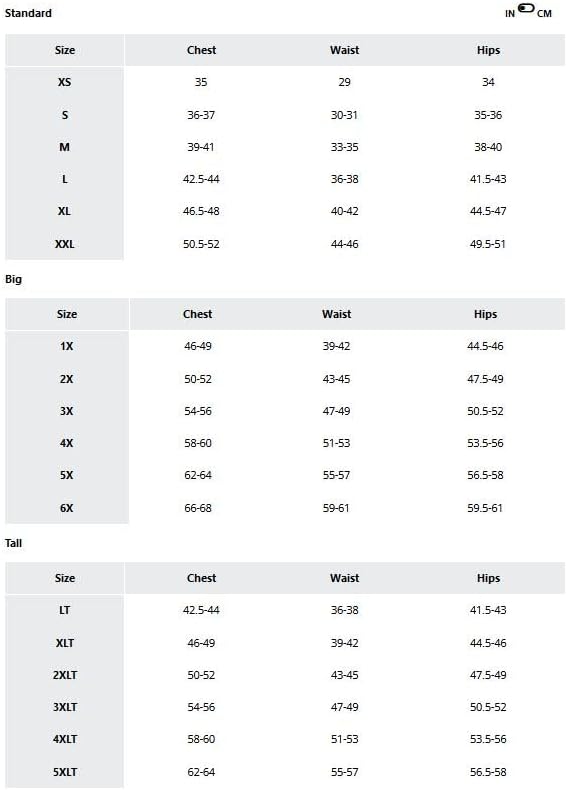Select the XXL size row label

pos(65,244)
